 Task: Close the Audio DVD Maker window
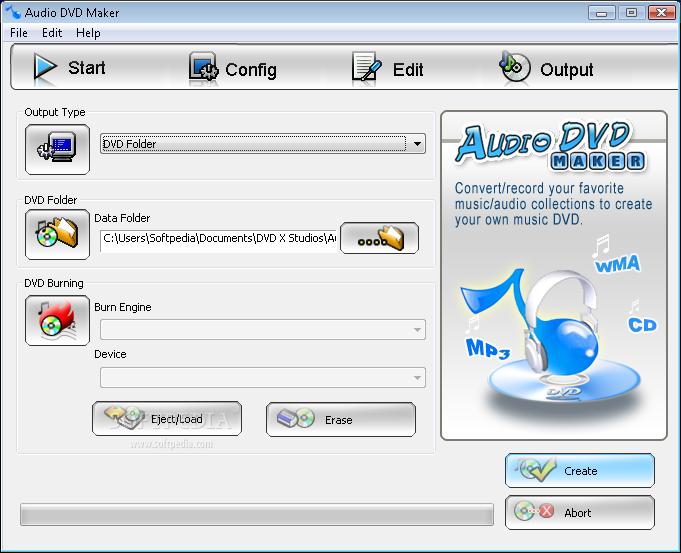pyautogui.click(x=661, y=13)
